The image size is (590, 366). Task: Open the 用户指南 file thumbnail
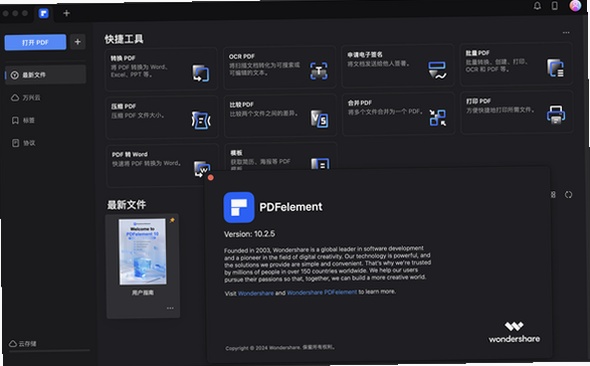tap(143, 252)
